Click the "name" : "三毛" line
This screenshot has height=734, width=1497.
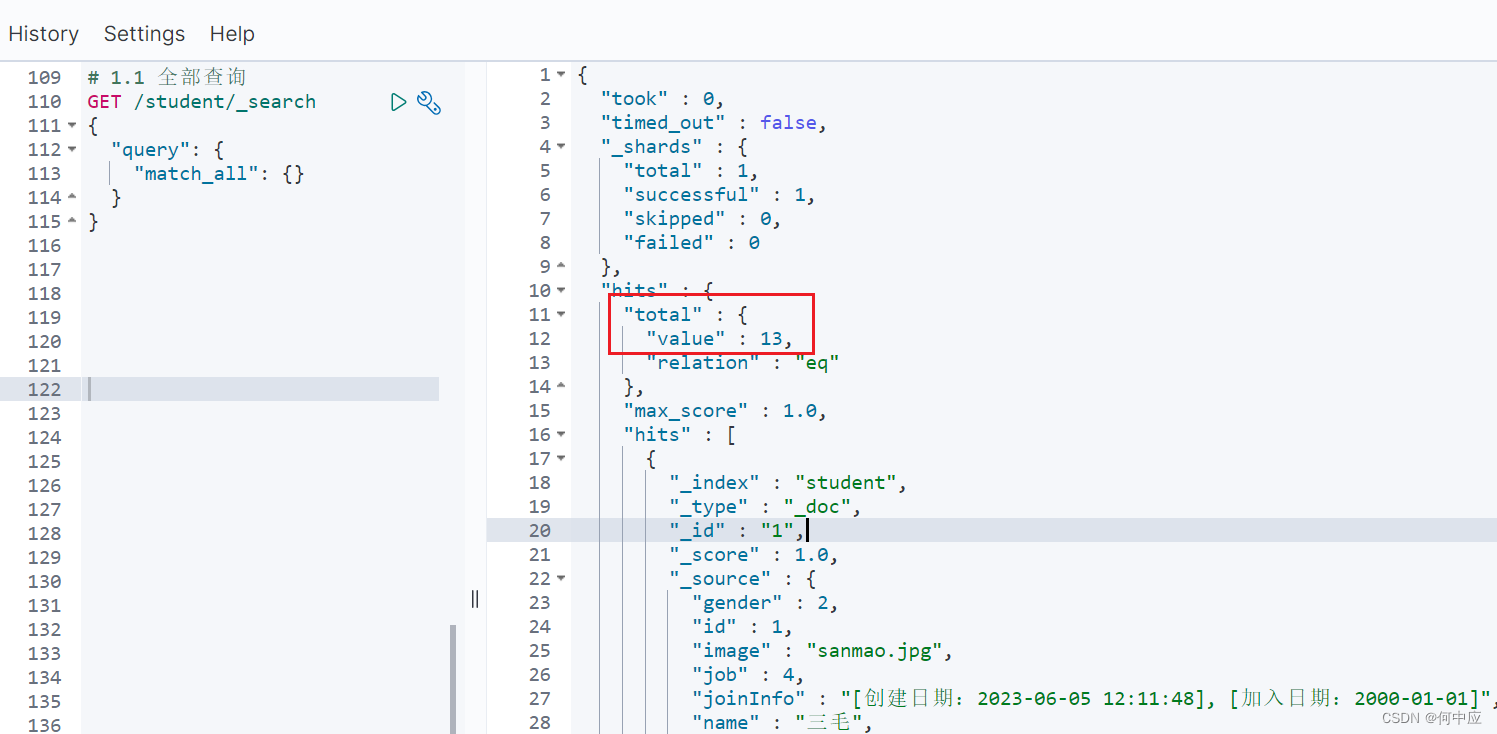(x=783, y=722)
